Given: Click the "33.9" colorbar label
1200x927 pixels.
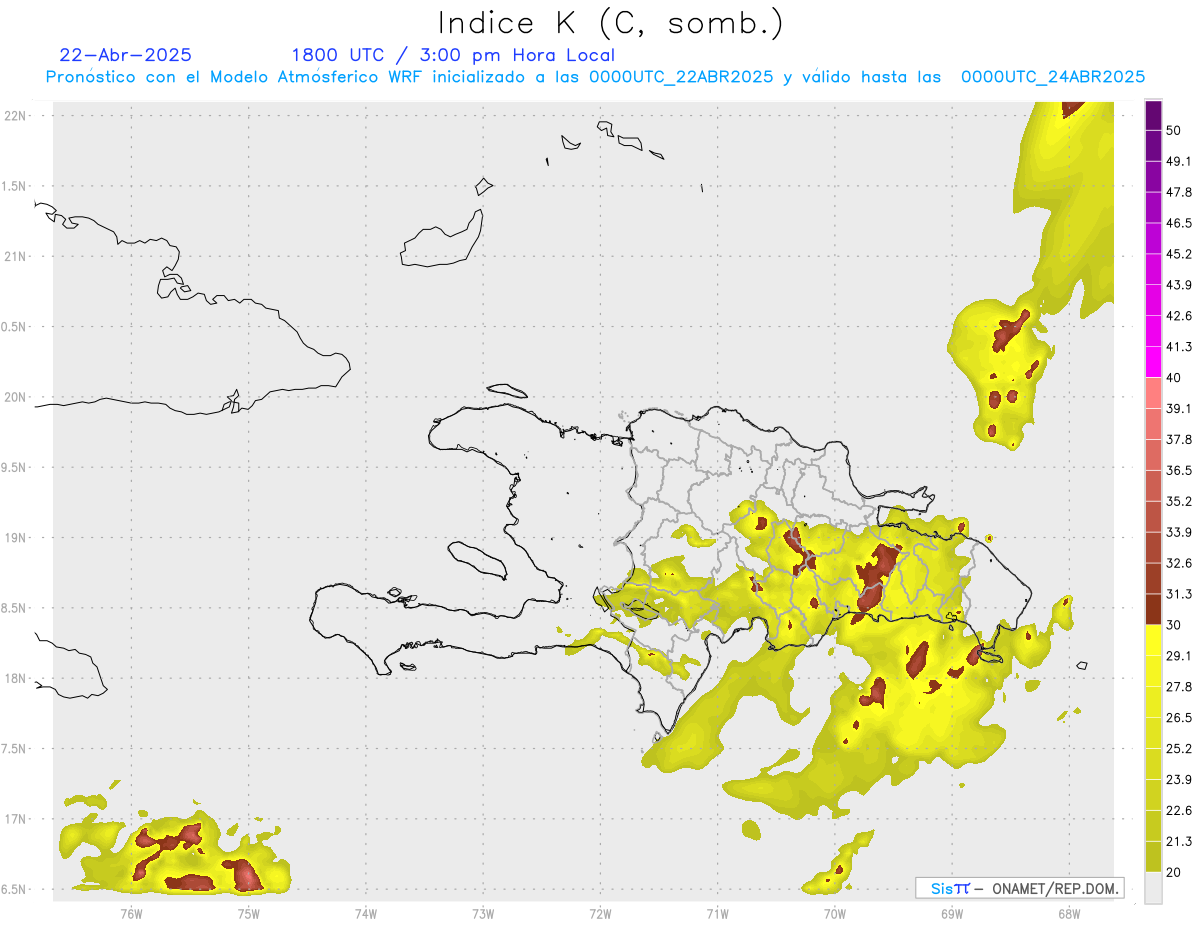Looking at the screenshot, I should click(x=1179, y=532).
